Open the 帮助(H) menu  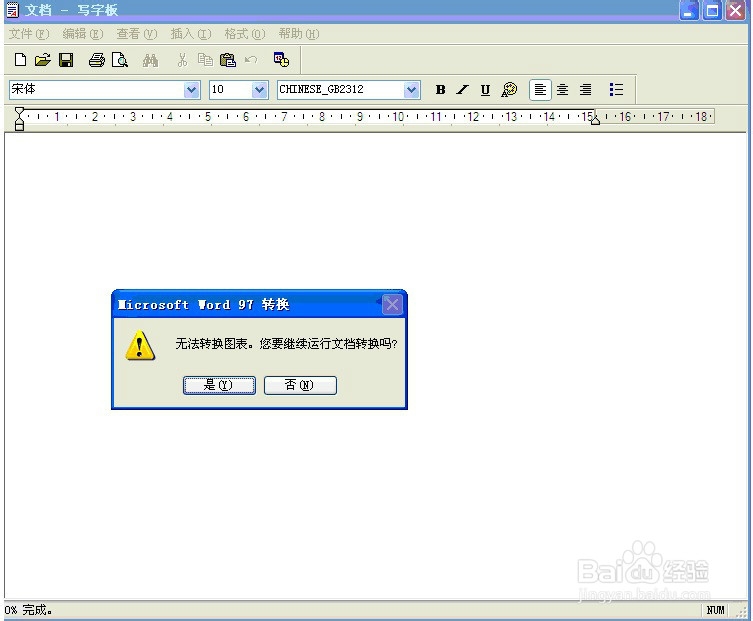pyautogui.click(x=299, y=34)
